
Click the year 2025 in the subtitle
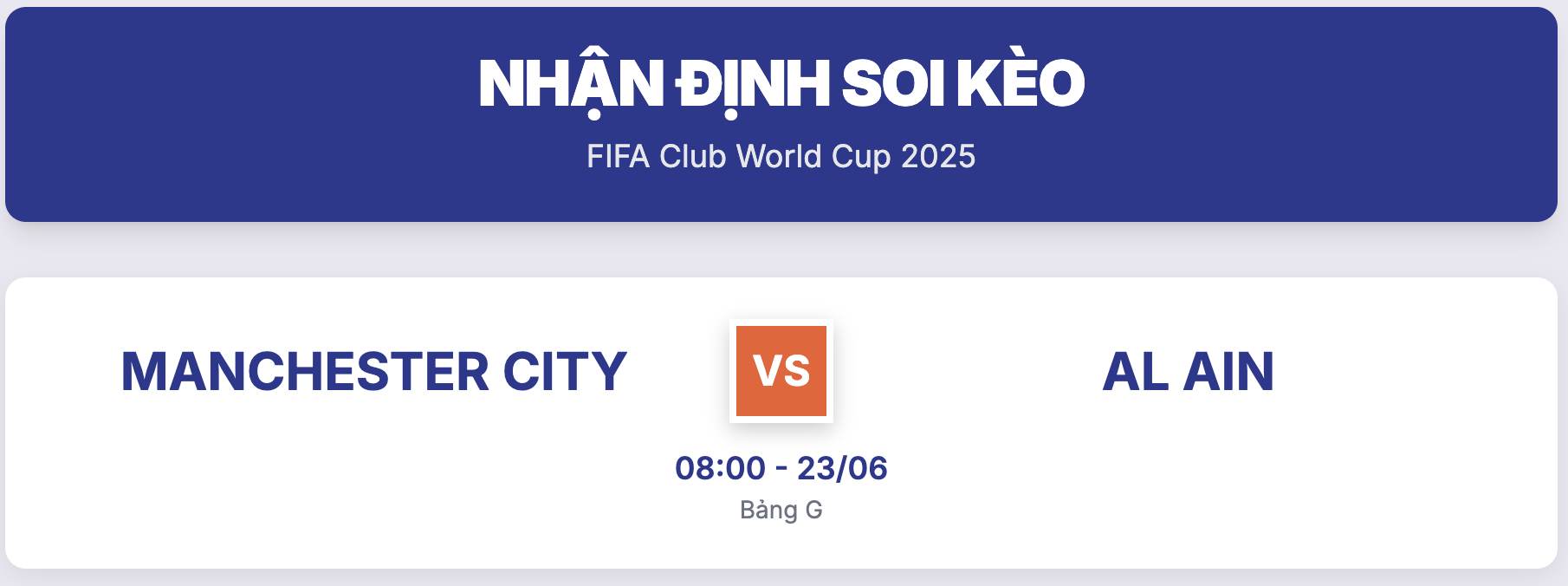938,157
